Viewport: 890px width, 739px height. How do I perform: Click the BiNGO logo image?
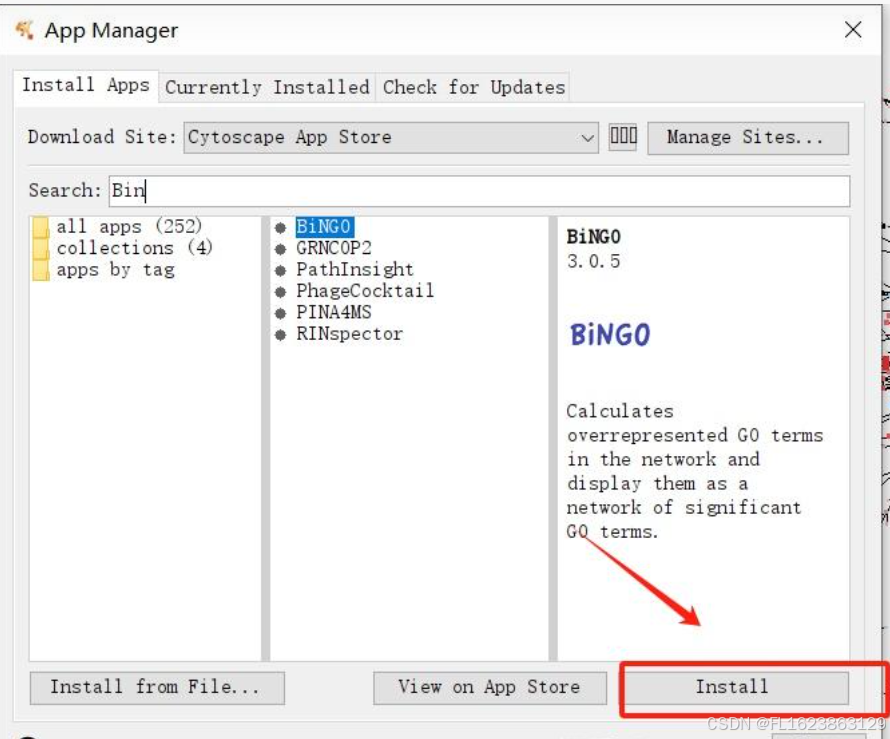point(610,334)
